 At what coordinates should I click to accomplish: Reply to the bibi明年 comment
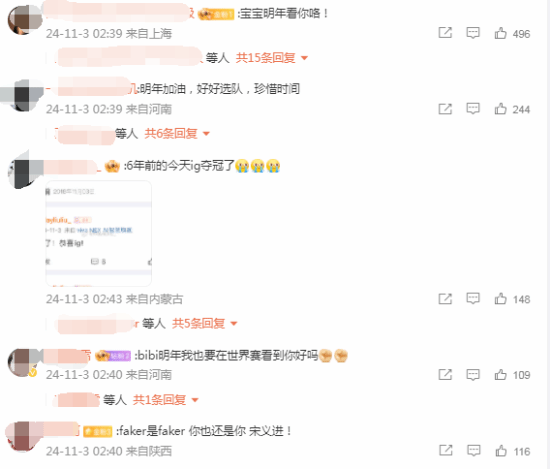pyautogui.click(x=473, y=375)
